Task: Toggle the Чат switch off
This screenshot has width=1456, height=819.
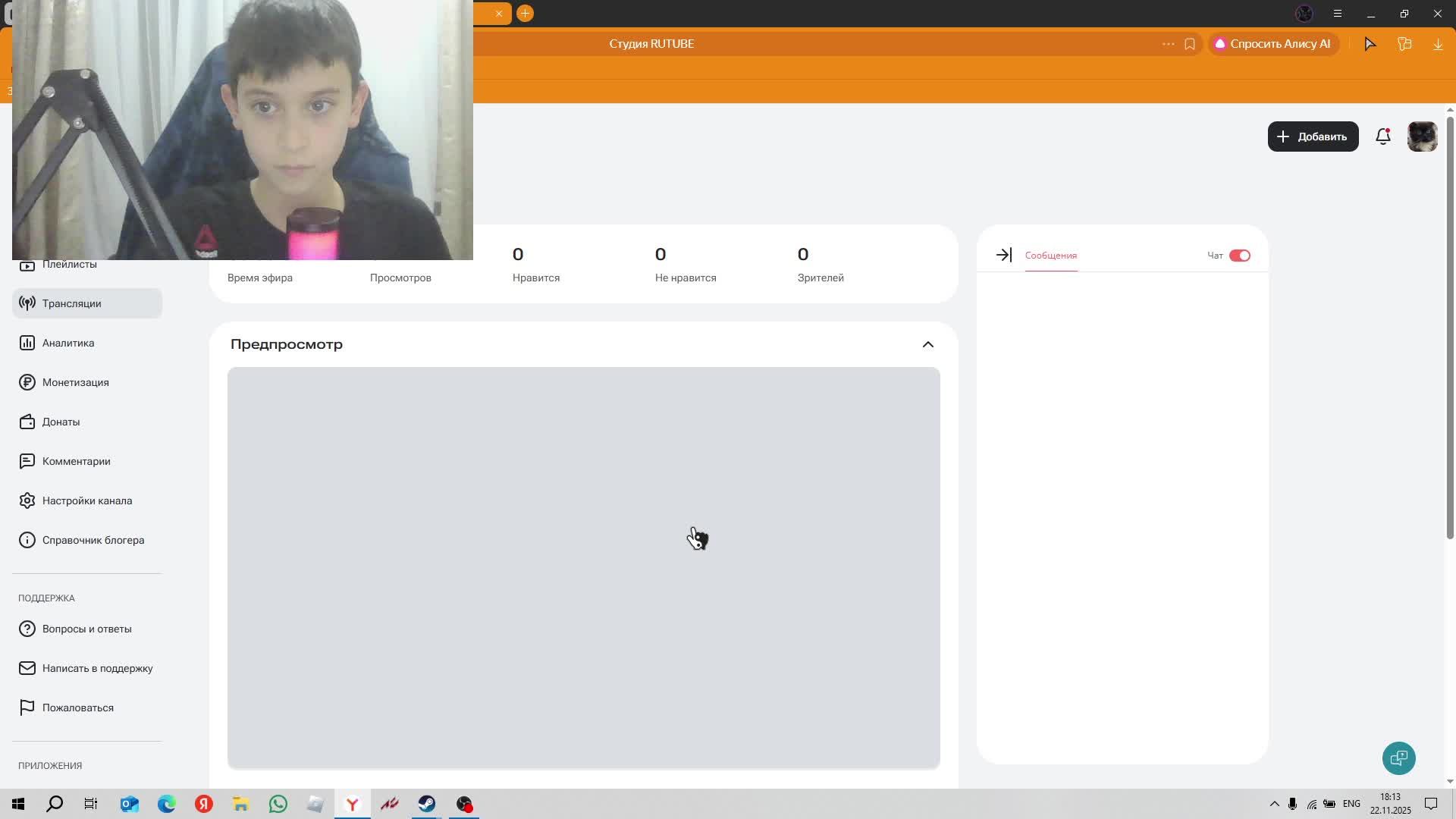Action: [1239, 256]
